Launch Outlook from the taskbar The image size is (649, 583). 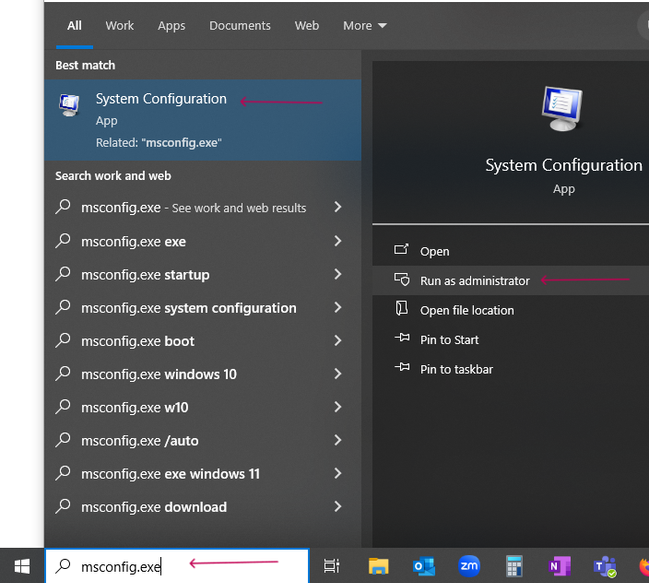[x=424, y=566]
